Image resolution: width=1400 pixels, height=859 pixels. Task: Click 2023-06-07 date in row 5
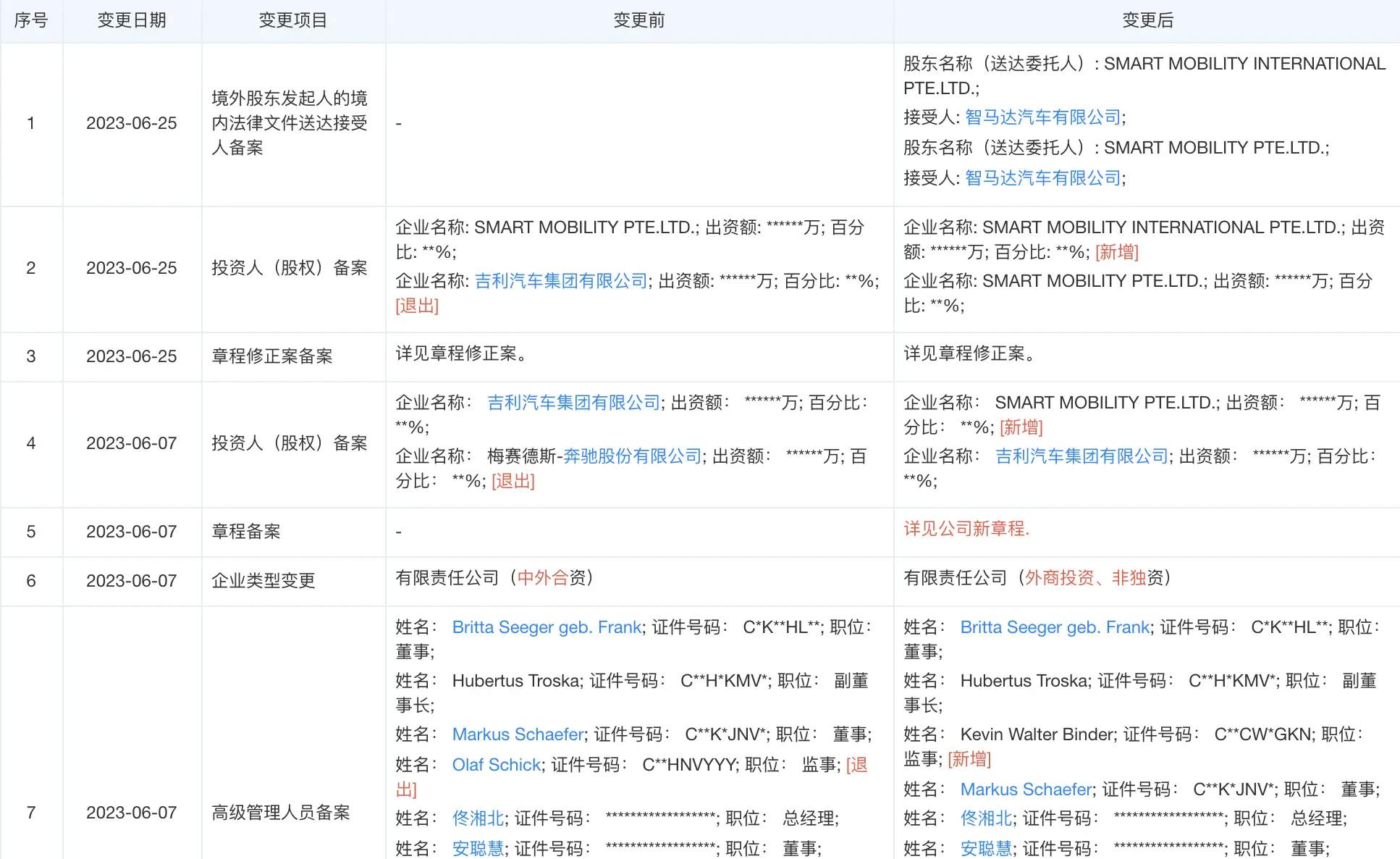click(x=132, y=532)
